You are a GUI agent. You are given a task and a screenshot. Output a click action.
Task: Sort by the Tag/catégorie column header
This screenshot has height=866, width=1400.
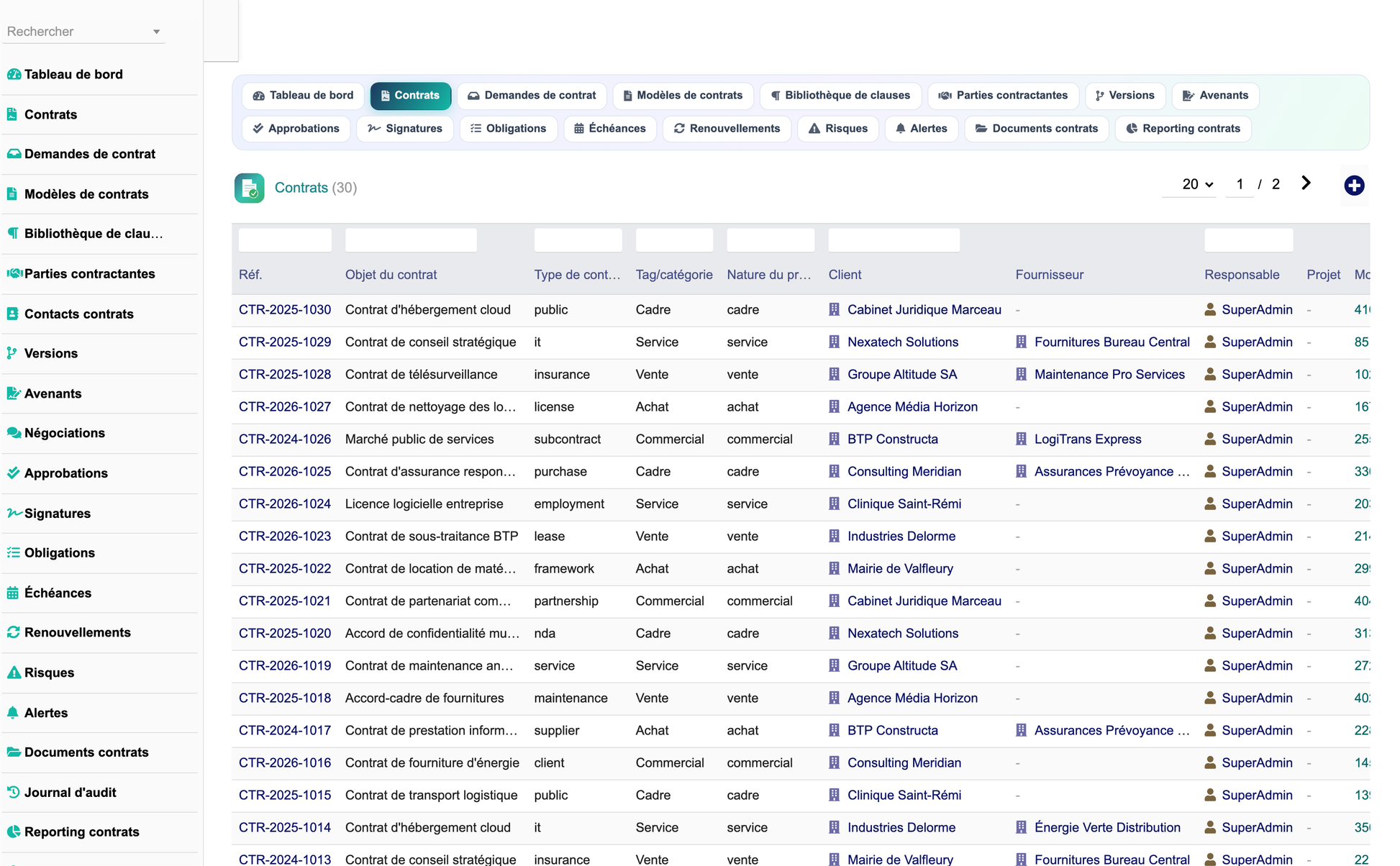tap(674, 275)
